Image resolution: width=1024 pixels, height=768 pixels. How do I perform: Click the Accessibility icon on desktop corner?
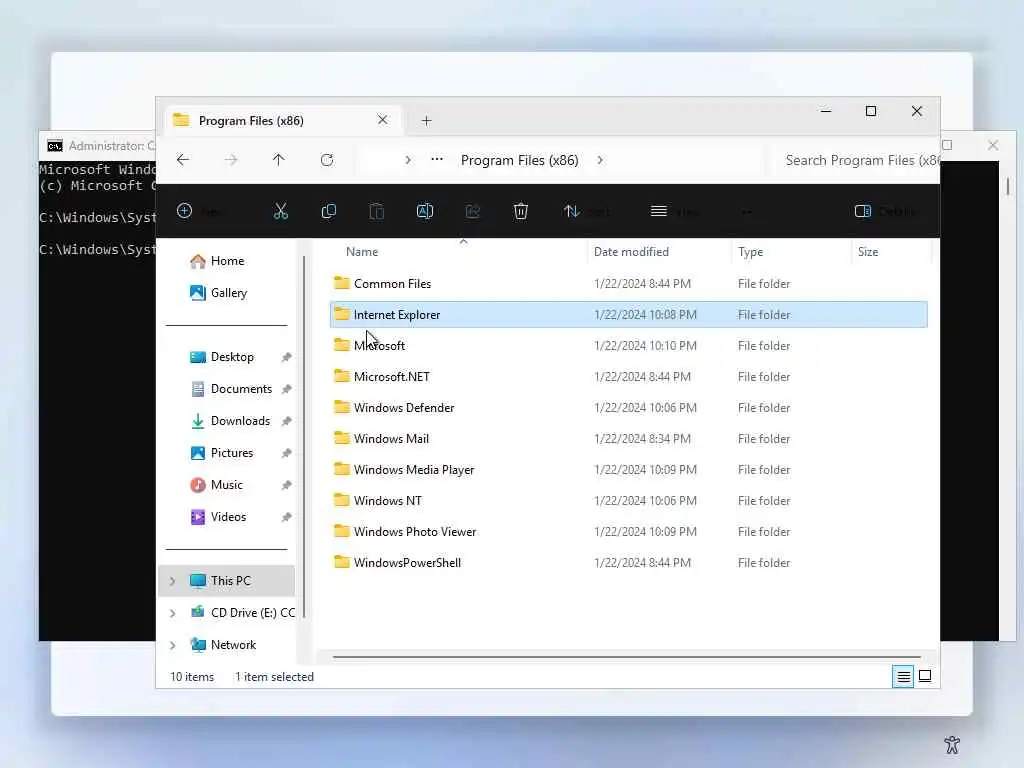click(x=952, y=745)
